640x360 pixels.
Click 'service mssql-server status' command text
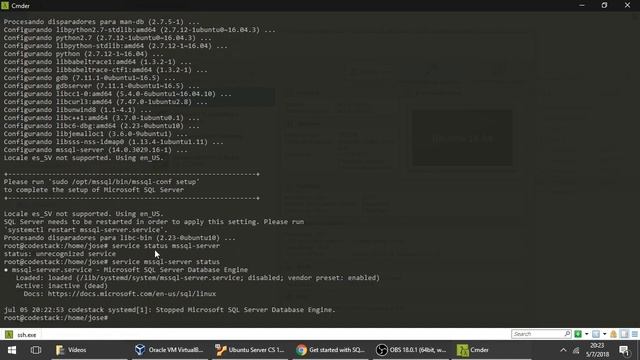point(166,262)
